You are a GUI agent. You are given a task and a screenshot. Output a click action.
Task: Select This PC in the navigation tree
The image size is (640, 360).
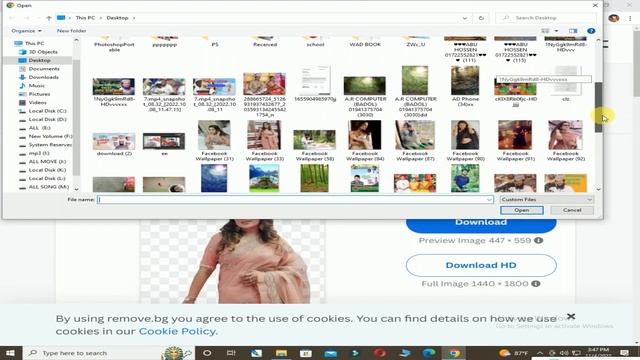point(34,43)
